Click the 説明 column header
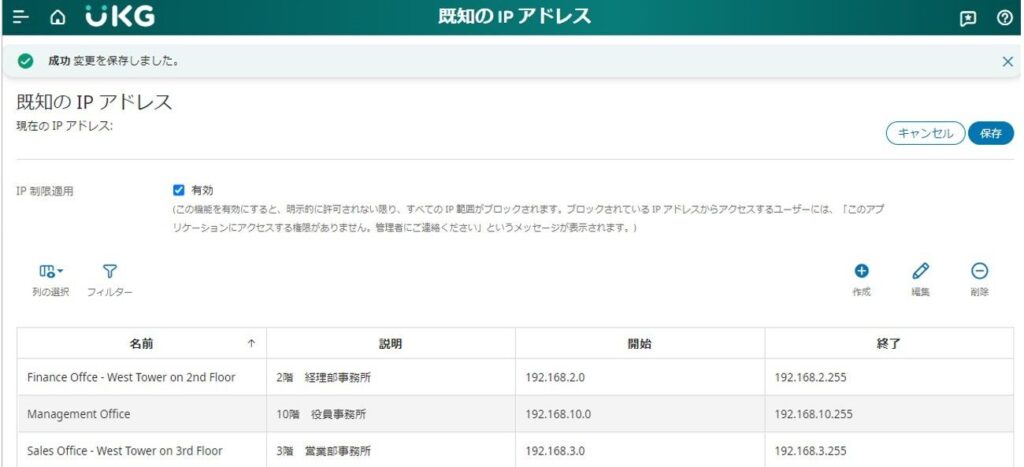 point(390,343)
